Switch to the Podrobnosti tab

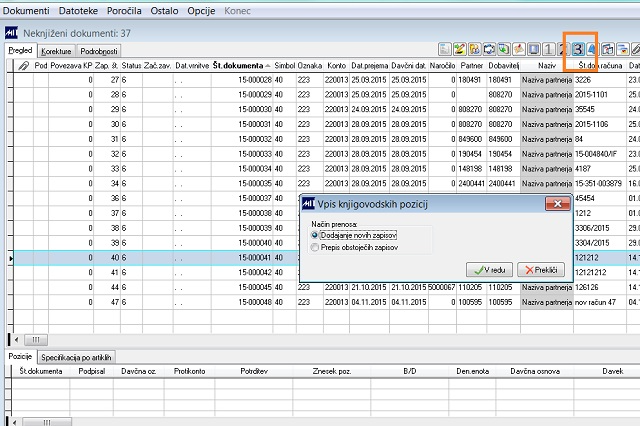pos(100,49)
